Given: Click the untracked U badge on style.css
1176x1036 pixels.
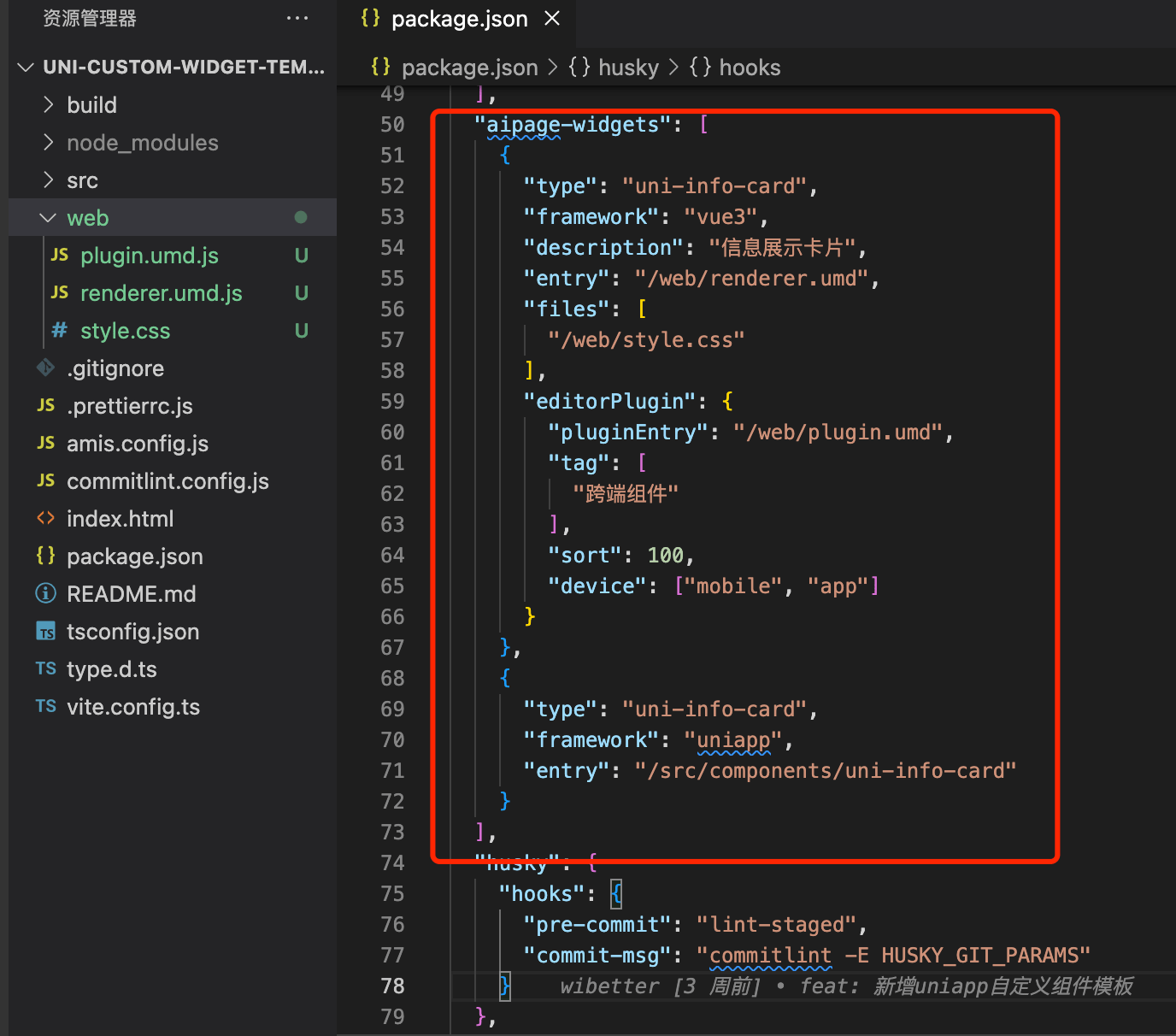Looking at the screenshot, I should pos(301,331).
